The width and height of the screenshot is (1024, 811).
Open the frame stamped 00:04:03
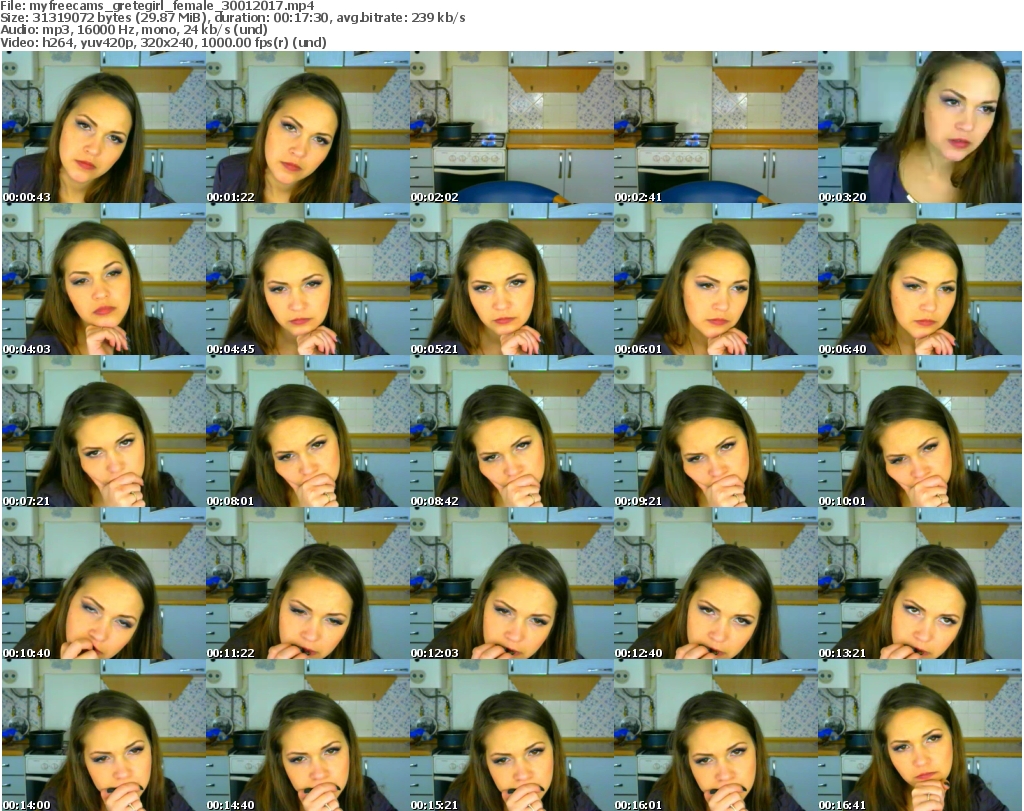[104, 279]
